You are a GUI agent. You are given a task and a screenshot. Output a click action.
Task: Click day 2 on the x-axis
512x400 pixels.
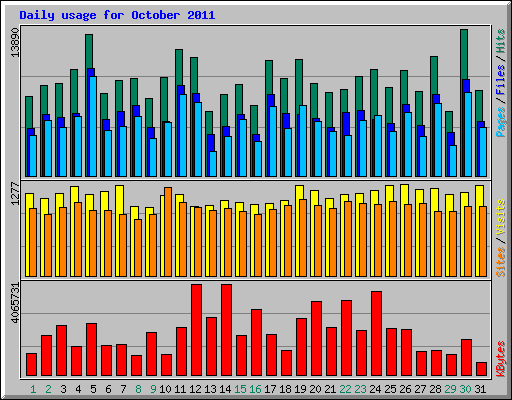pos(48,389)
